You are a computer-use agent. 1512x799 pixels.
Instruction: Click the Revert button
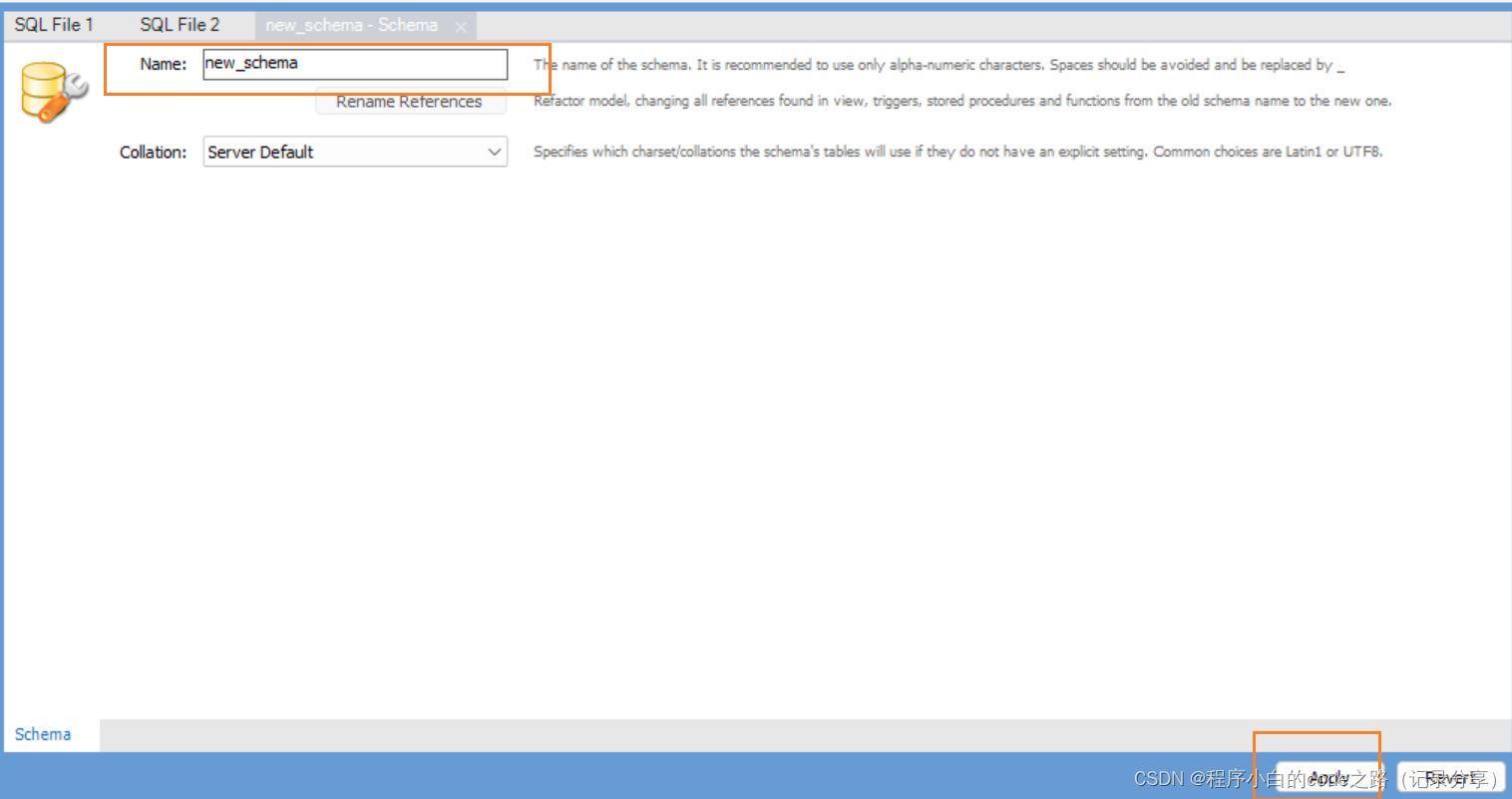pyautogui.click(x=1450, y=778)
